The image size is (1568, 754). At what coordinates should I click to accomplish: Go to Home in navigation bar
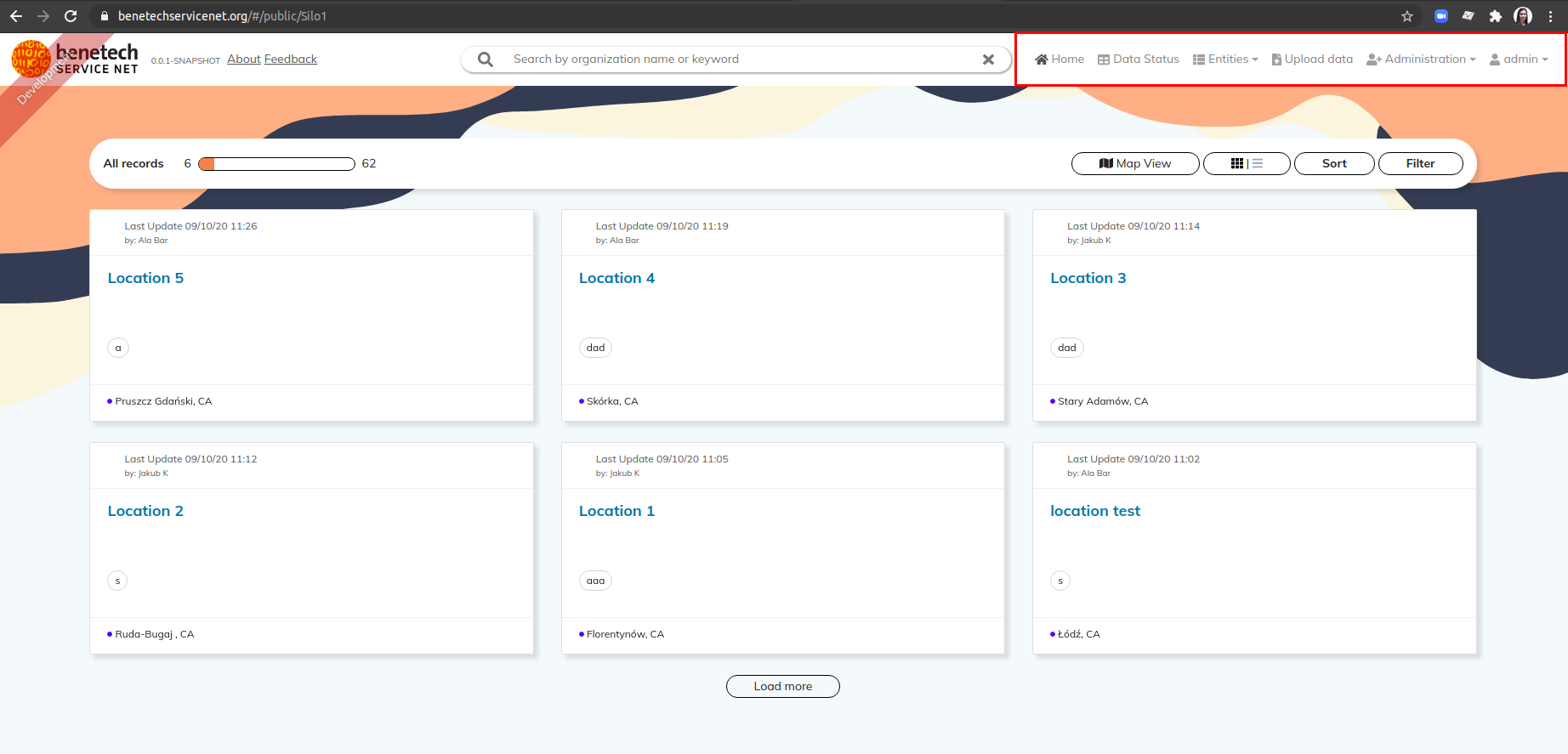[1060, 60]
